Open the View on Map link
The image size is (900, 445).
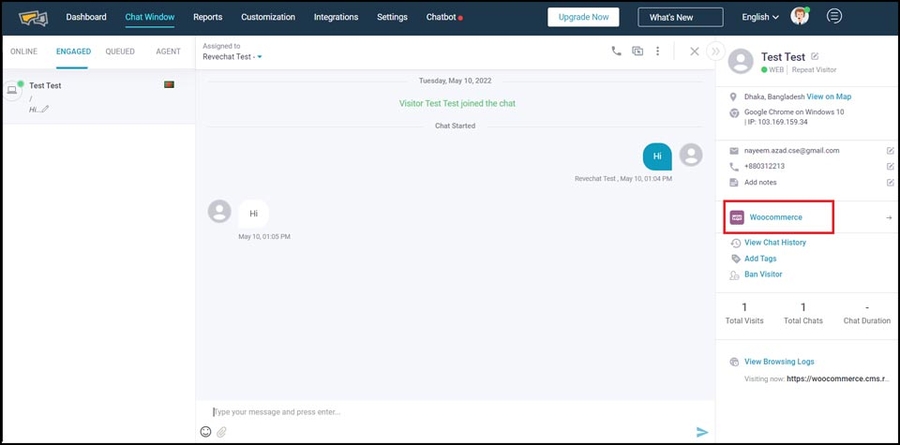pyautogui.click(x=828, y=96)
